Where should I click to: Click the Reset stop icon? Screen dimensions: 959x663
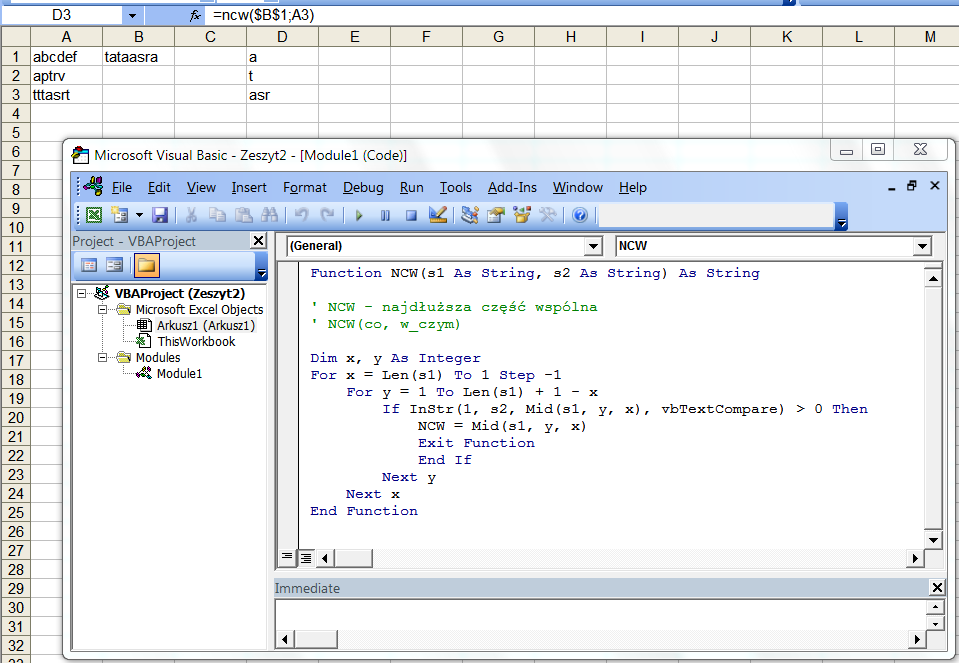pos(411,215)
